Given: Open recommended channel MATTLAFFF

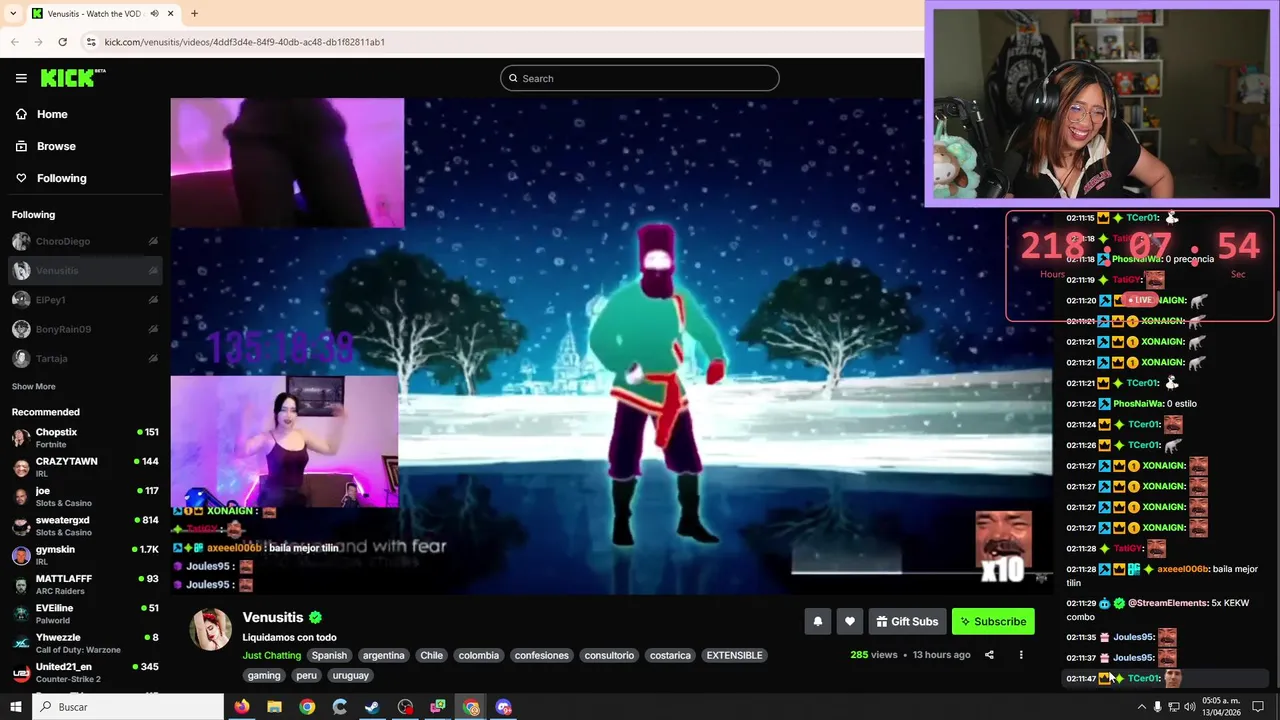Looking at the screenshot, I should coord(84,584).
